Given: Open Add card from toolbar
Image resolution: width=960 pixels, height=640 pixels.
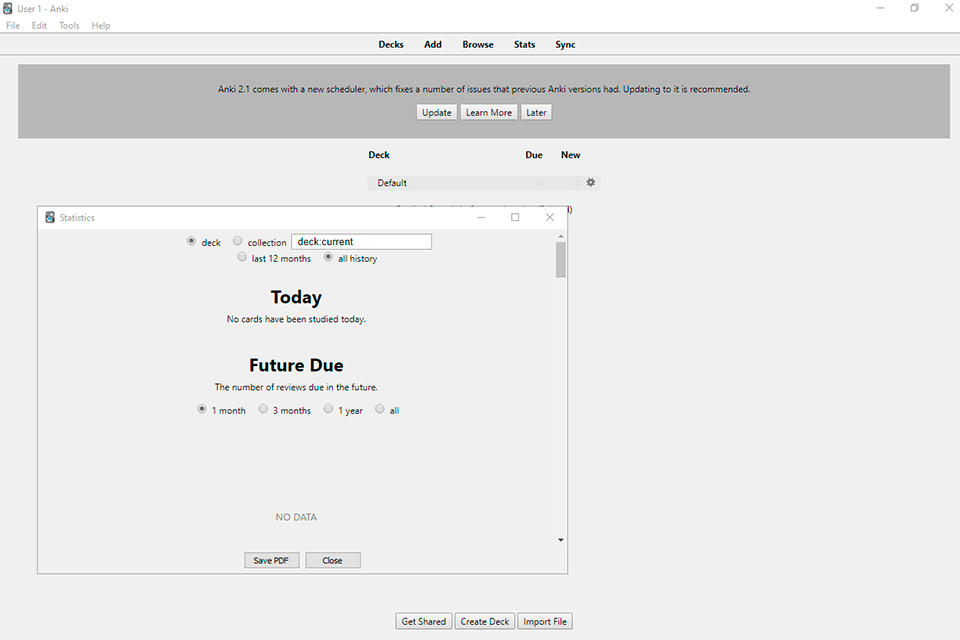Looking at the screenshot, I should (433, 45).
